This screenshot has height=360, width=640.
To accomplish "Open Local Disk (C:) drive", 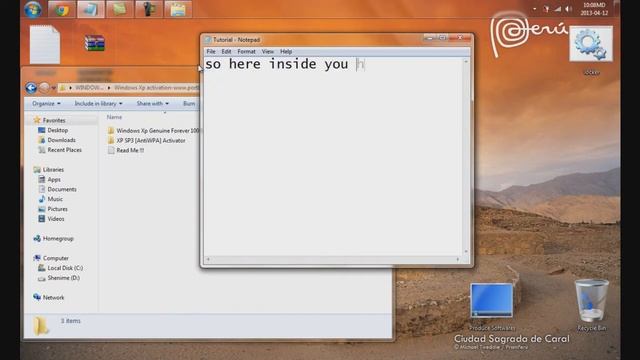I will coord(65,268).
